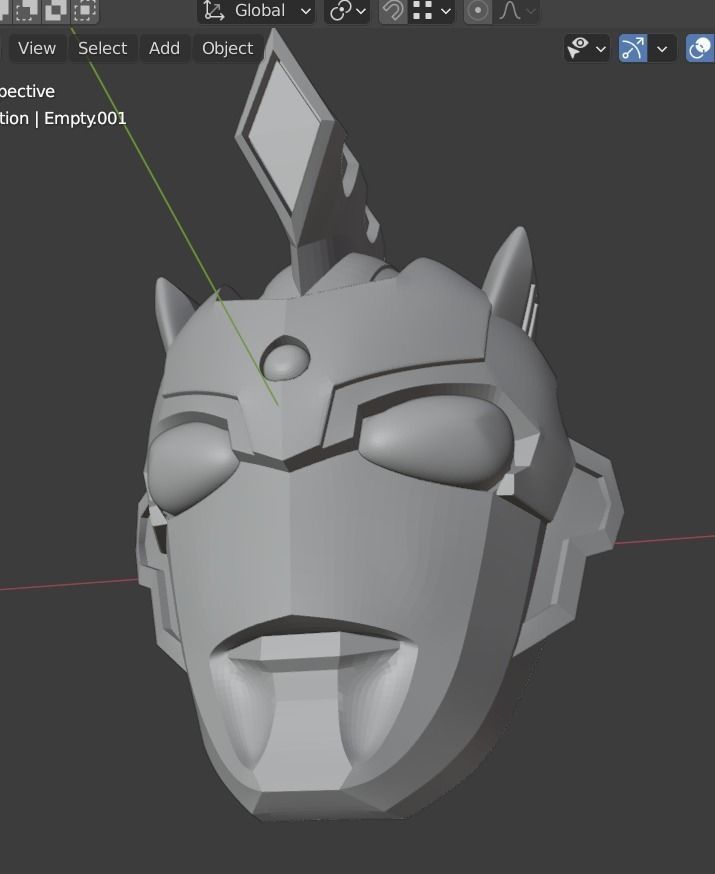Toggle the viewport overlays button

pyautogui.click(x=701, y=48)
